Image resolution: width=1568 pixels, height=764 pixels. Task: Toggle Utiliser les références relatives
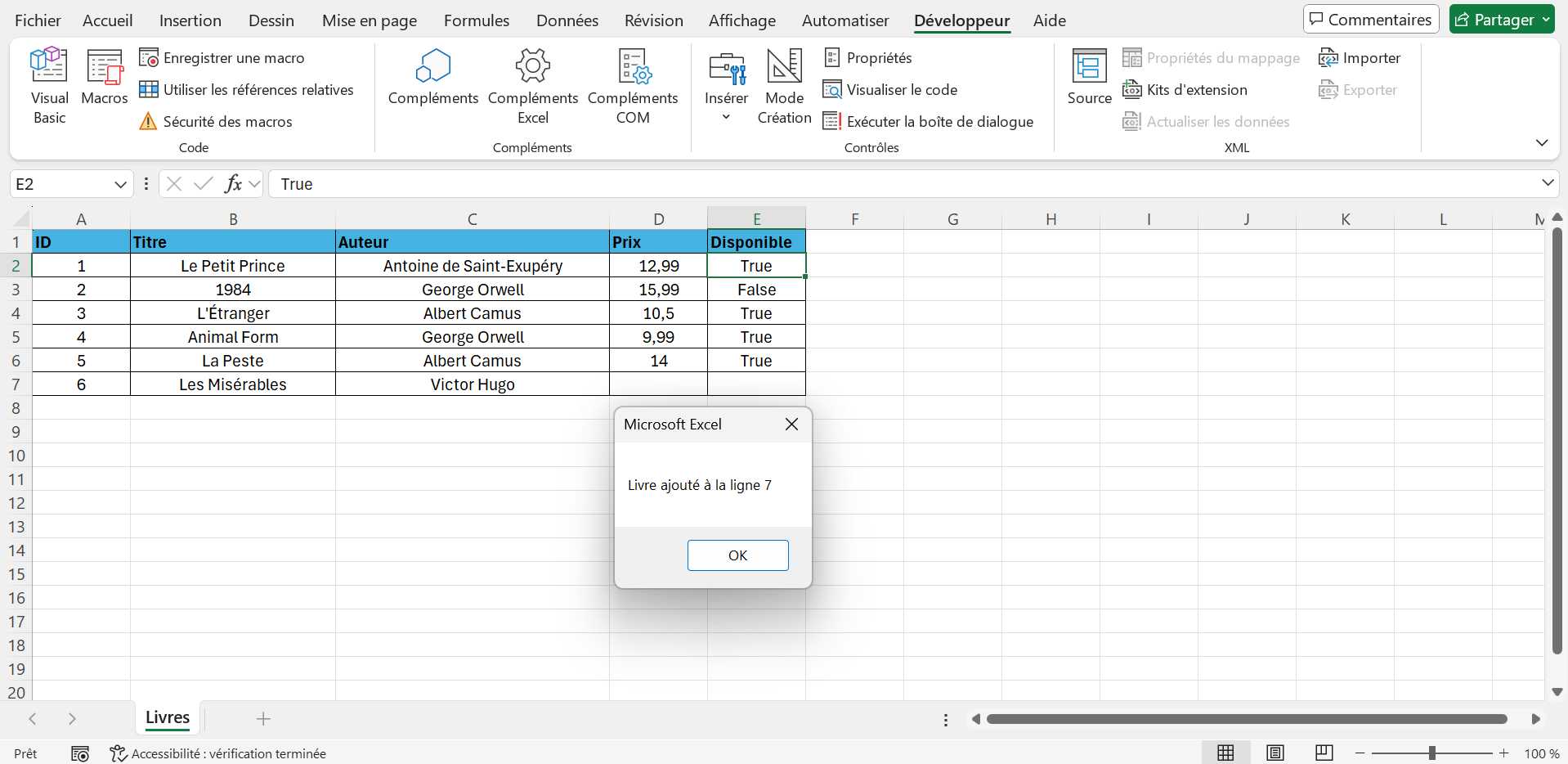(246, 90)
